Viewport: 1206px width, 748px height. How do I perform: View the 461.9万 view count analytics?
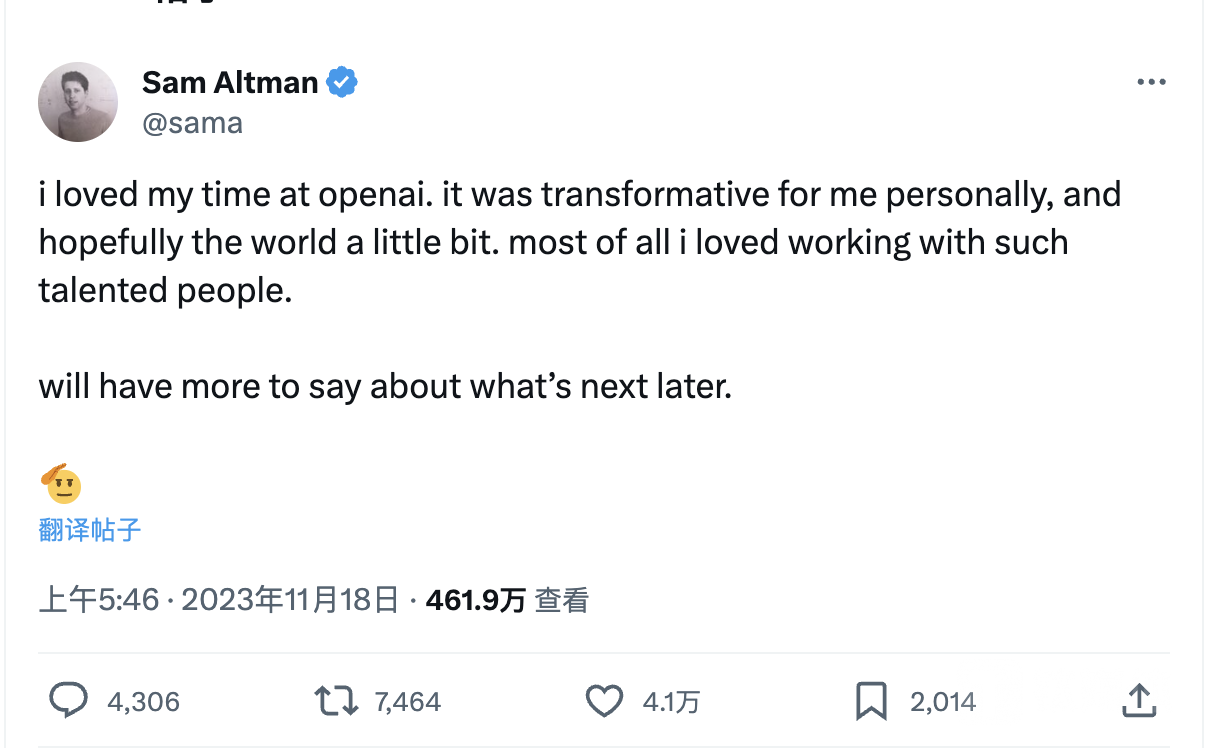click(x=477, y=600)
